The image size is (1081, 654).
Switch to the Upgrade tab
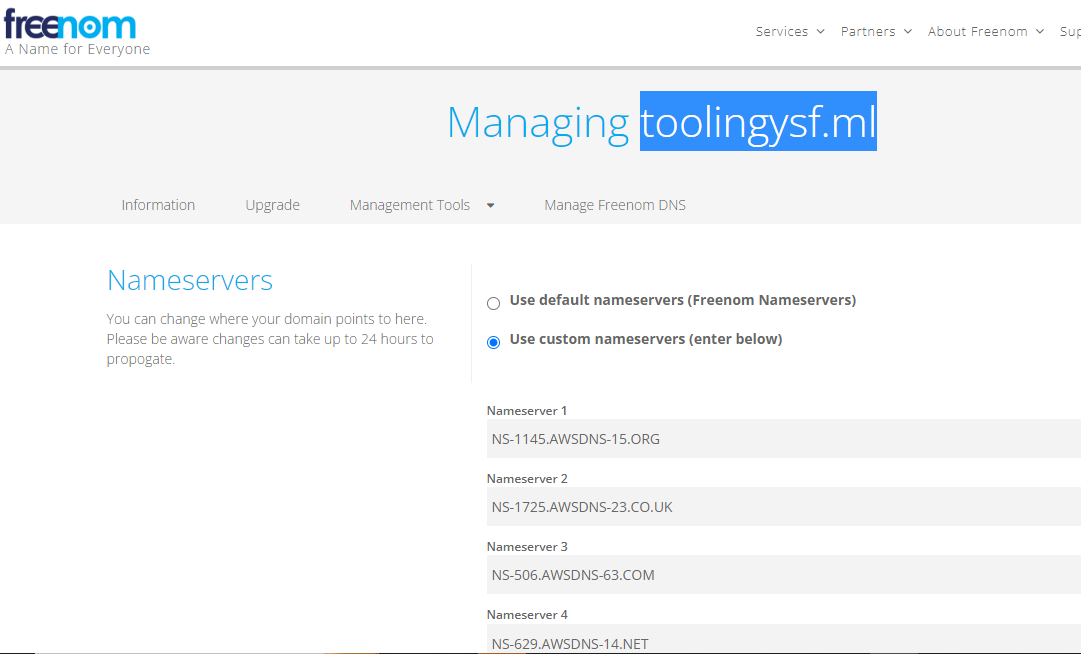click(272, 204)
